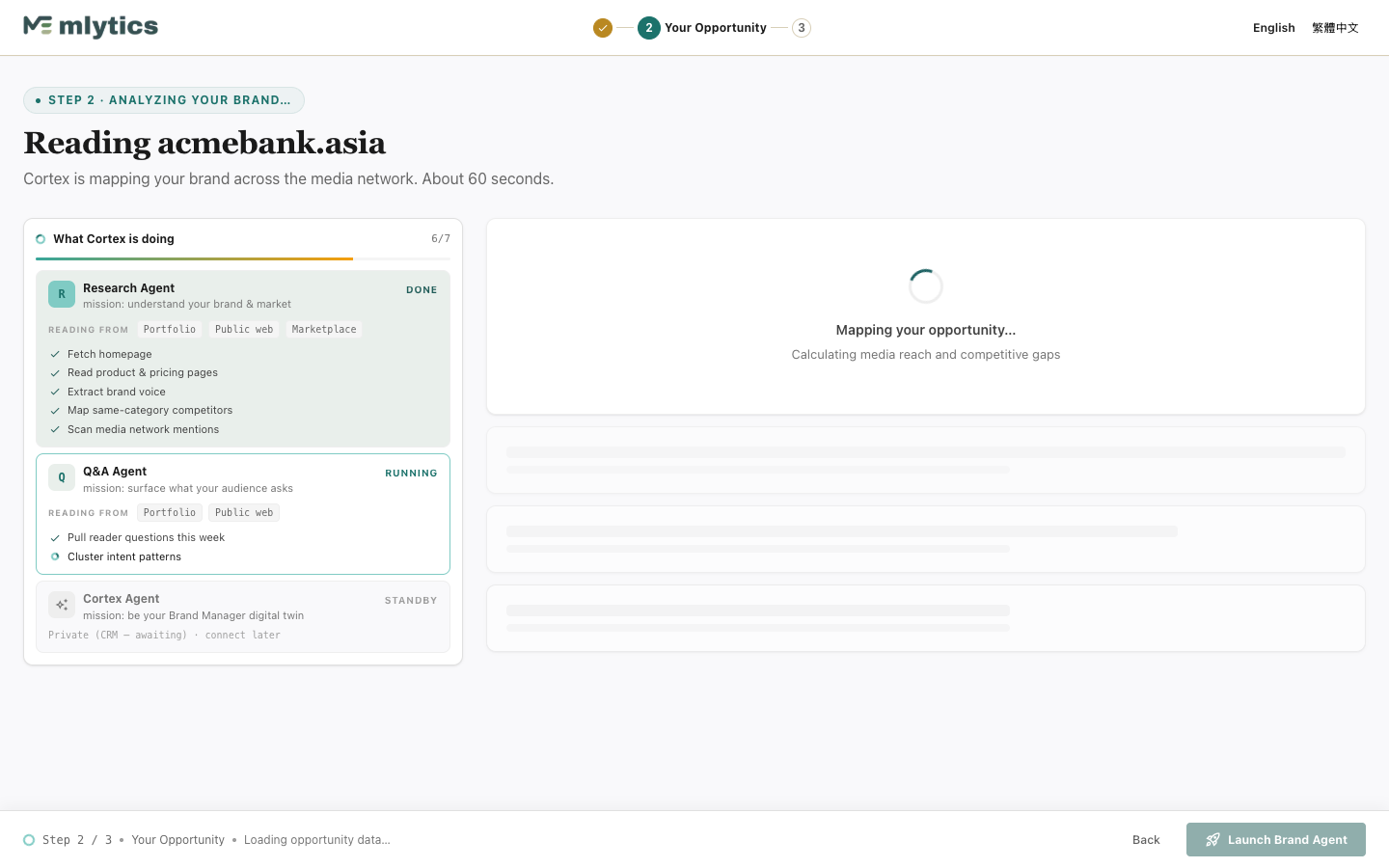Screen dimensions: 1389x868
Task: Click the Cortex progress bar
Action: 243,258
